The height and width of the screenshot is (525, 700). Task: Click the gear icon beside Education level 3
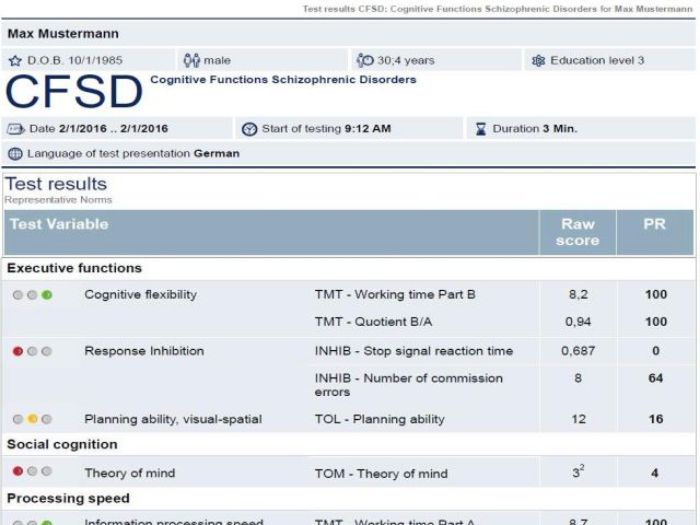tap(538, 61)
